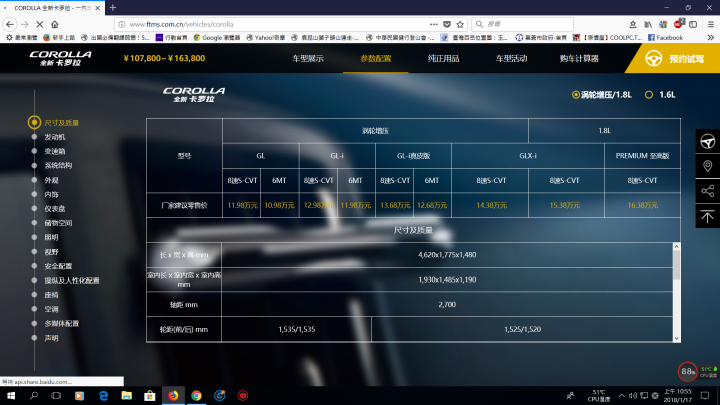
Task: Open File Explorer from taskbar
Action: pos(126,395)
